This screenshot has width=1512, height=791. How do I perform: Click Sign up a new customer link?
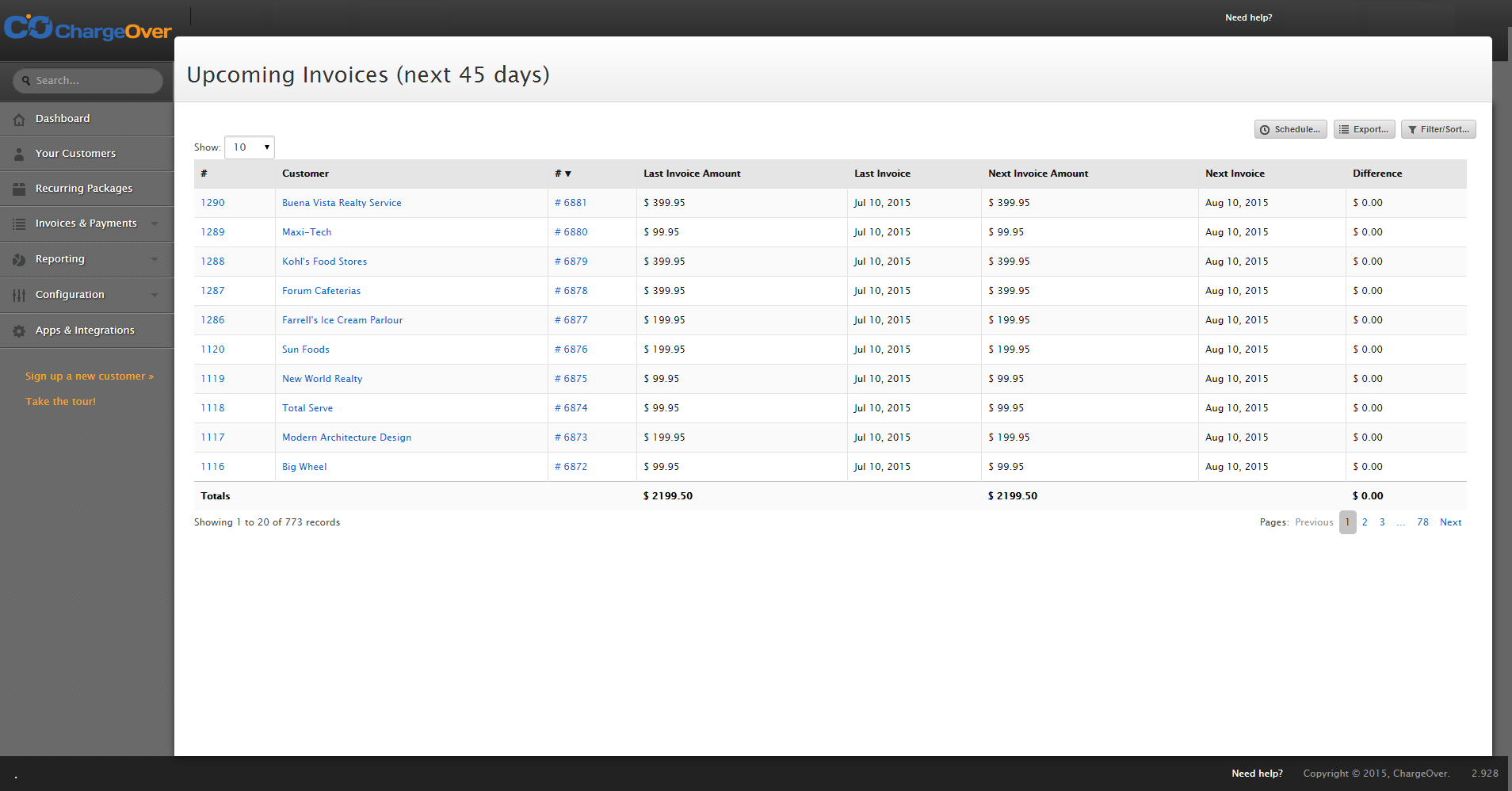pyautogui.click(x=90, y=376)
